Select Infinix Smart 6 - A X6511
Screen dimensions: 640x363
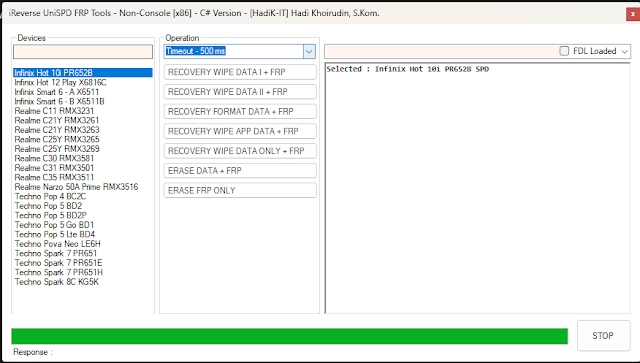pos(57,92)
